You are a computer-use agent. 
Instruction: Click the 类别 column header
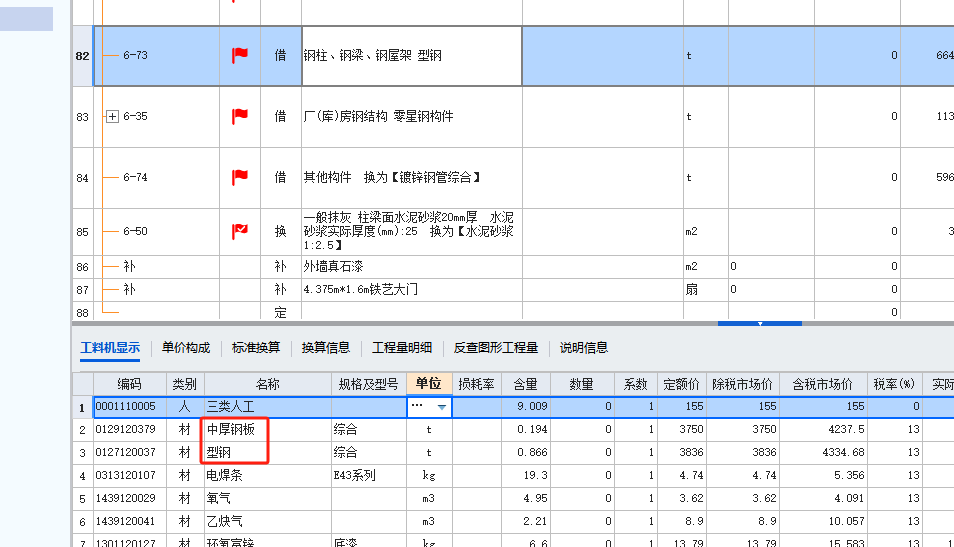pyautogui.click(x=185, y=384)
